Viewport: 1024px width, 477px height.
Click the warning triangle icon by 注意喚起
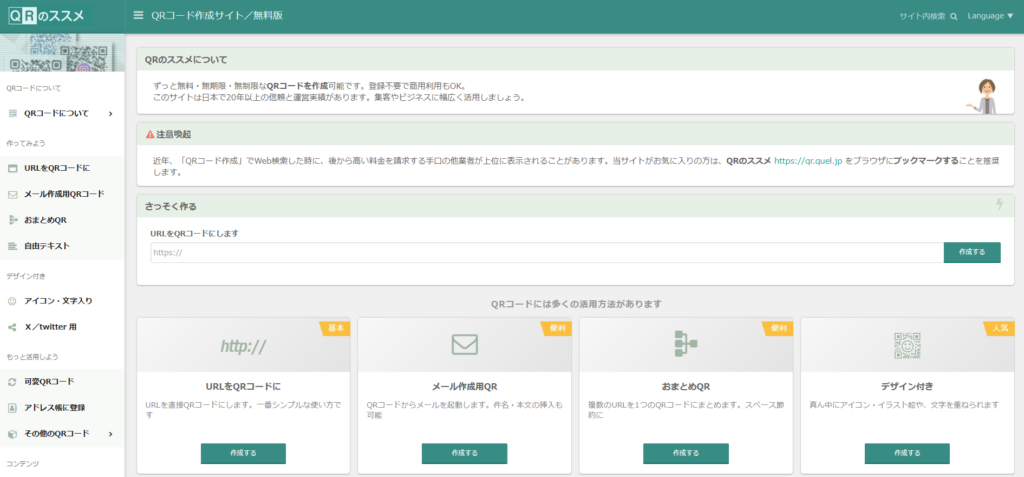point(150,135)
